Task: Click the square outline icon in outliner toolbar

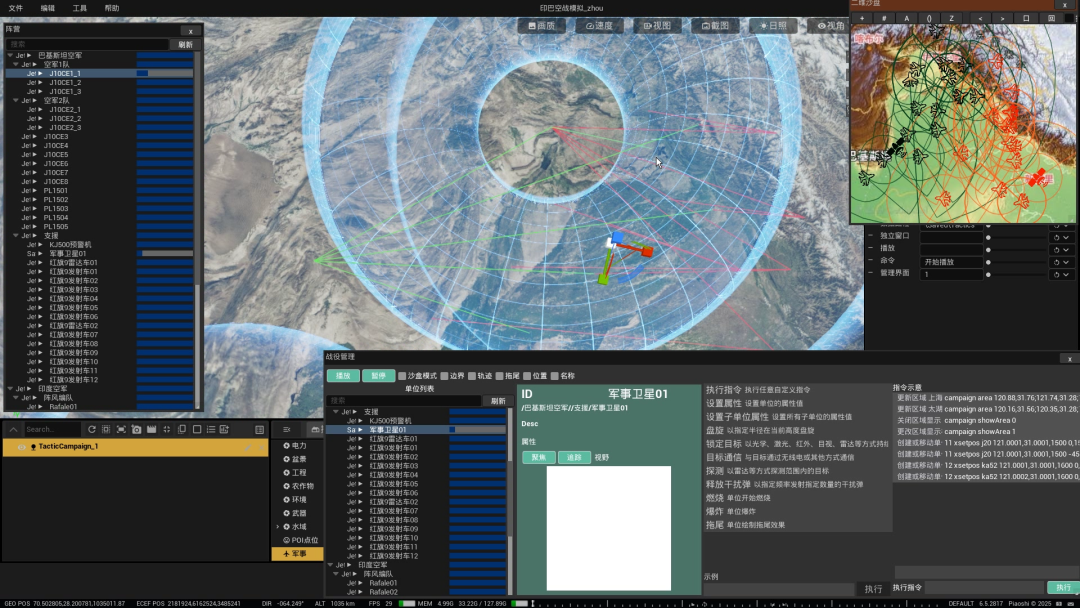Action: 197,429
